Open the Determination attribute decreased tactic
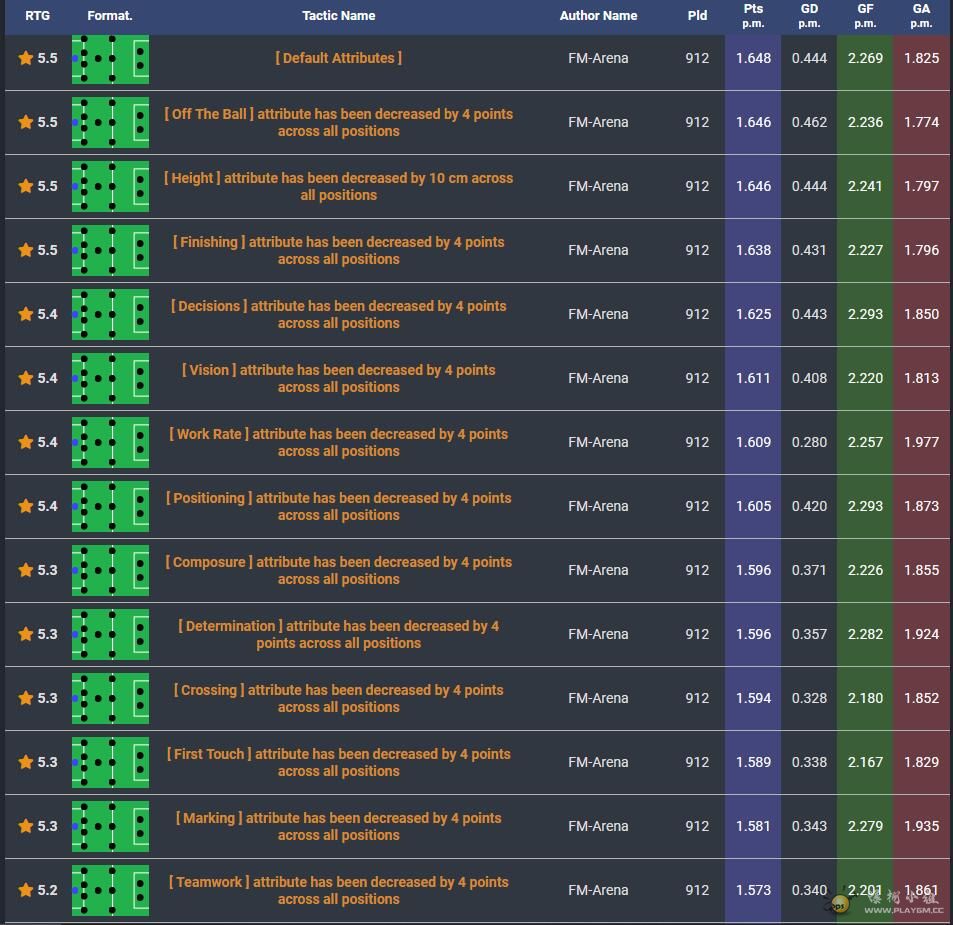Image resolution: width=953 pixels, height=925 pixels. pyautogui.click(x=339, y=634)
